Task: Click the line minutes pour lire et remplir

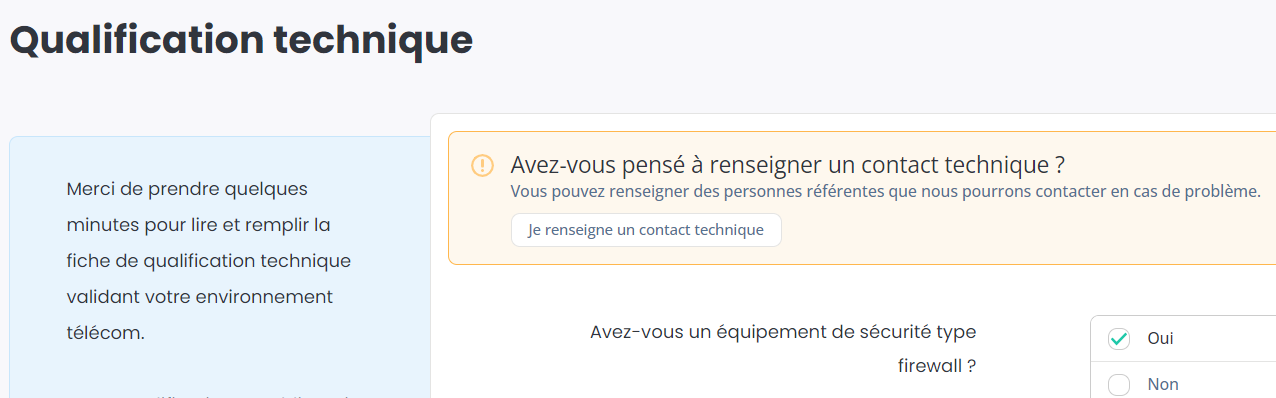Action: pyautogui.click(x=198, y=225)
